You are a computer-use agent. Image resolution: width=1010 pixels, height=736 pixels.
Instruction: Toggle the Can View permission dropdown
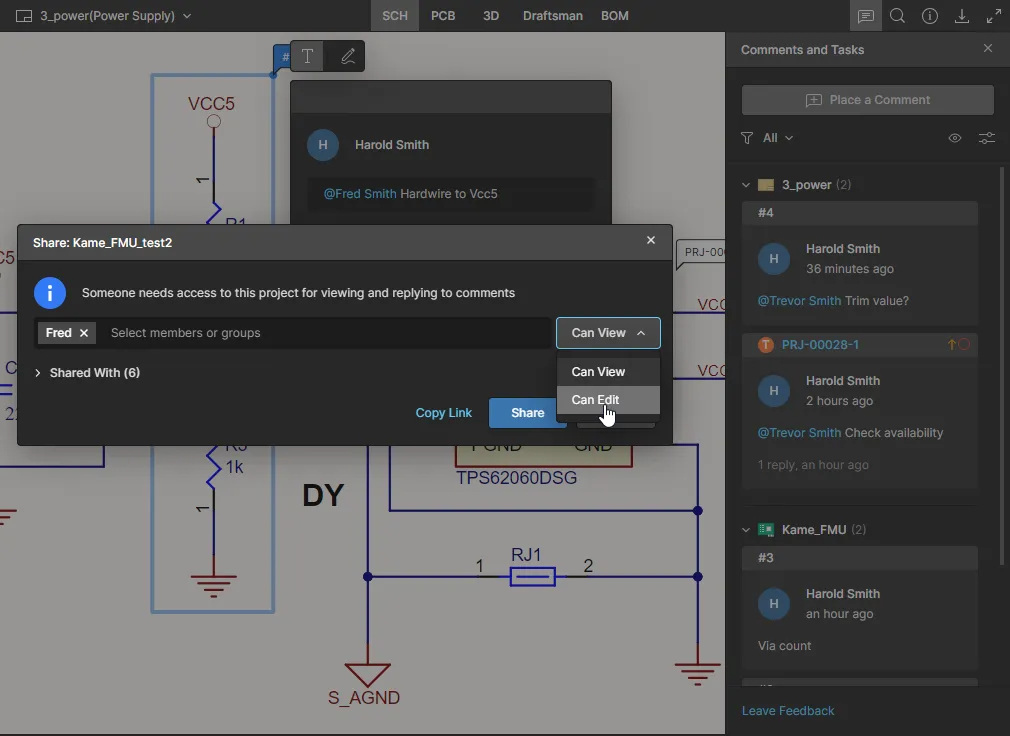tap(608, 333)
